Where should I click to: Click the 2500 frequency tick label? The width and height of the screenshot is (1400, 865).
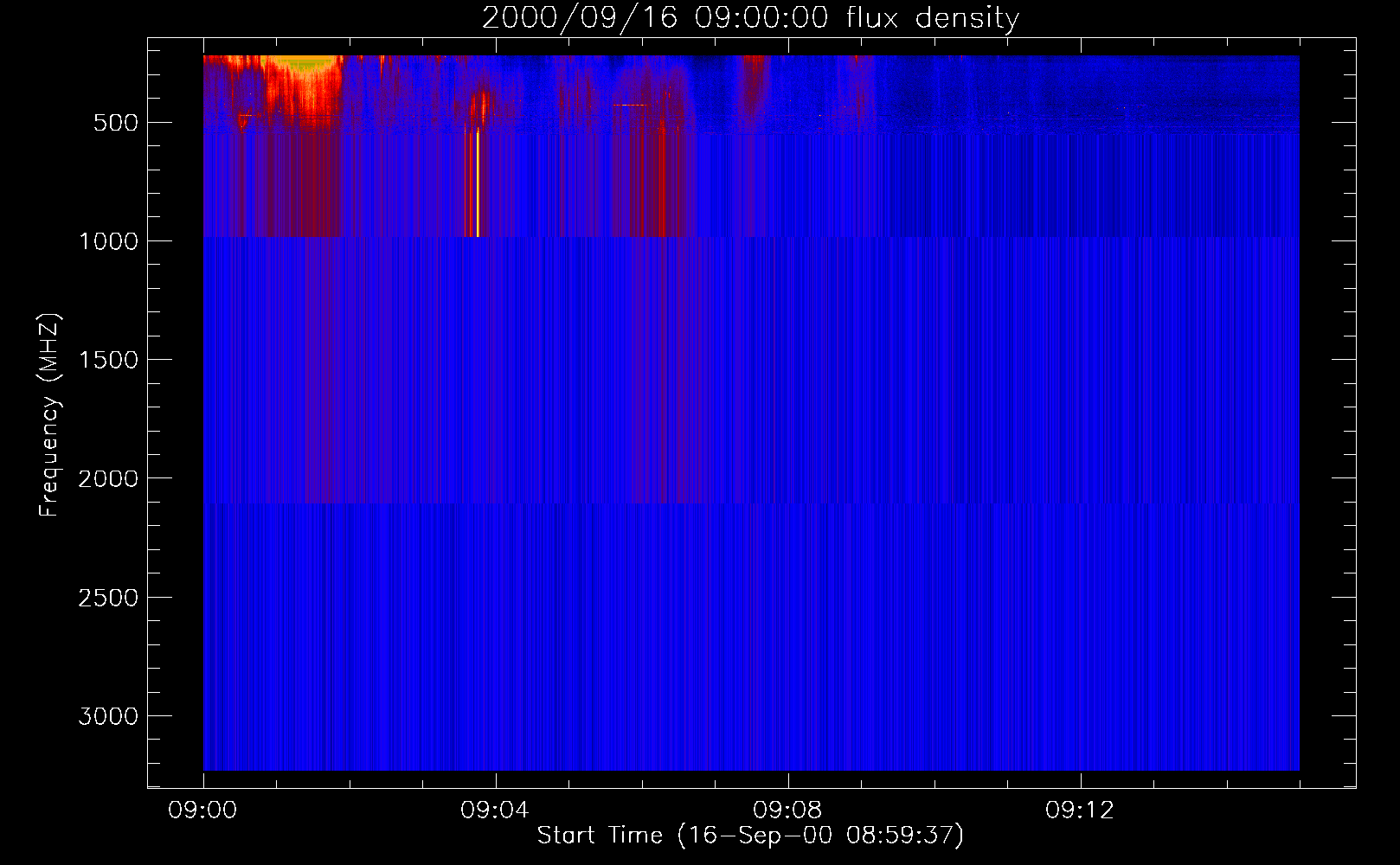[108, 598]
